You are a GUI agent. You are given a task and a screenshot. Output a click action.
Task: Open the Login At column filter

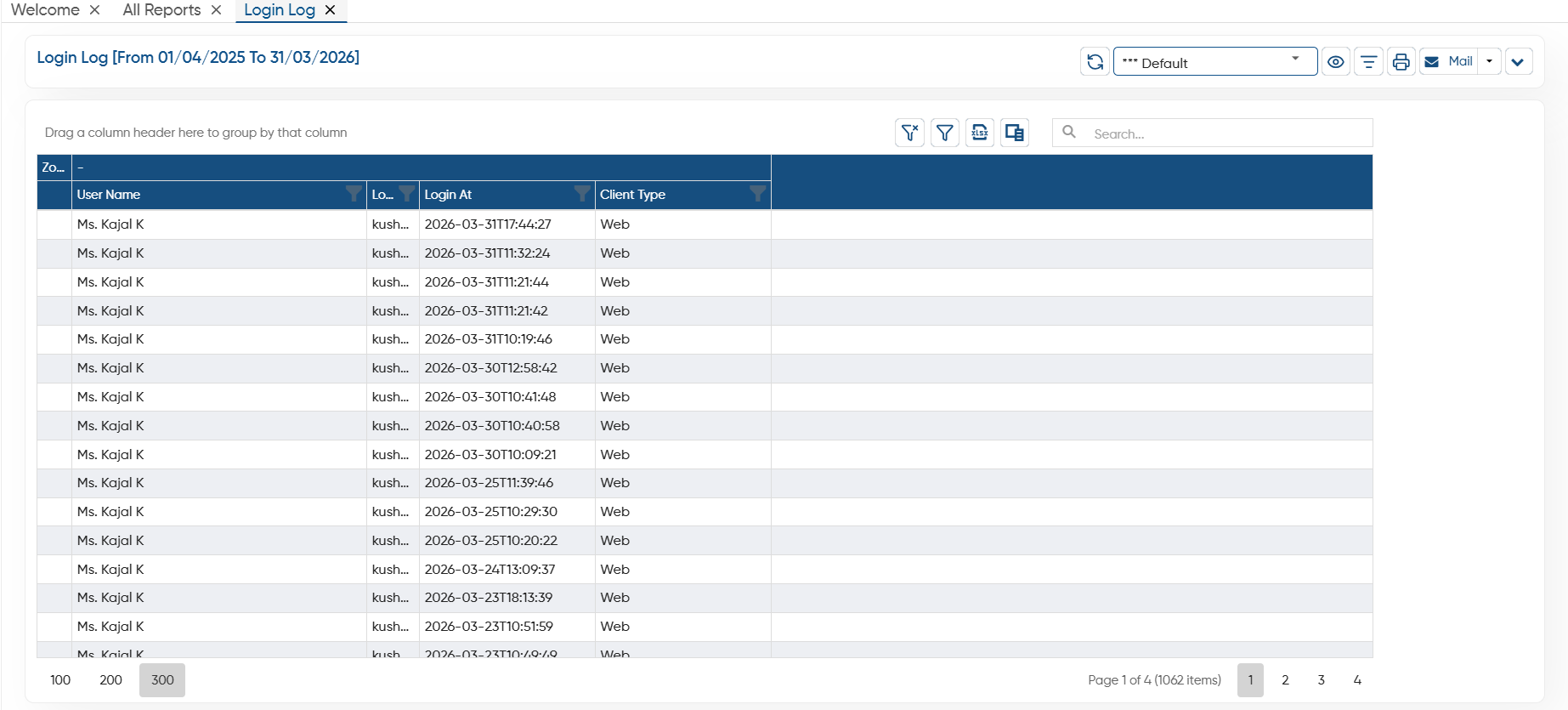[x=582, y=194]
